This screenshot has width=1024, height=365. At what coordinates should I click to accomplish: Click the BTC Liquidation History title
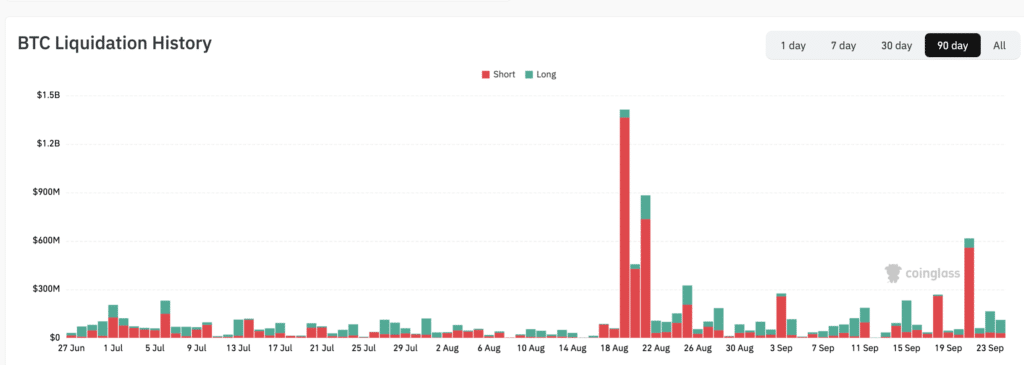pyautogui.click(x=114, y=44)
